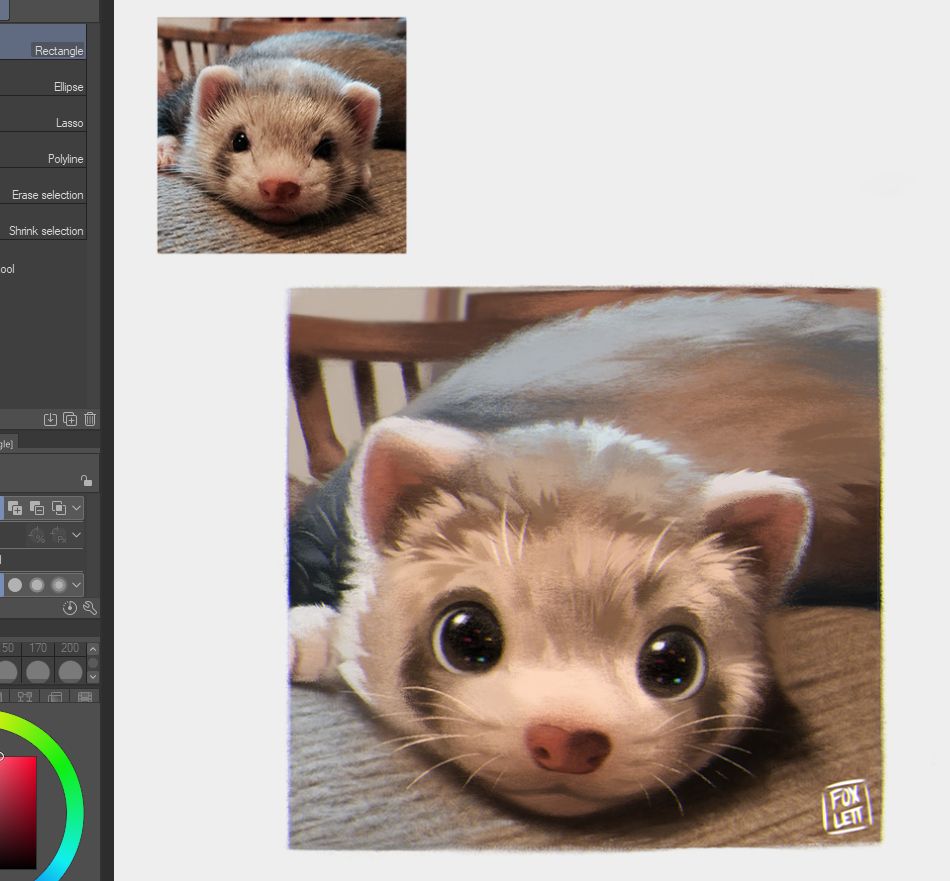
Task: Select brush size preset 170
Action: tap(38, 662)
